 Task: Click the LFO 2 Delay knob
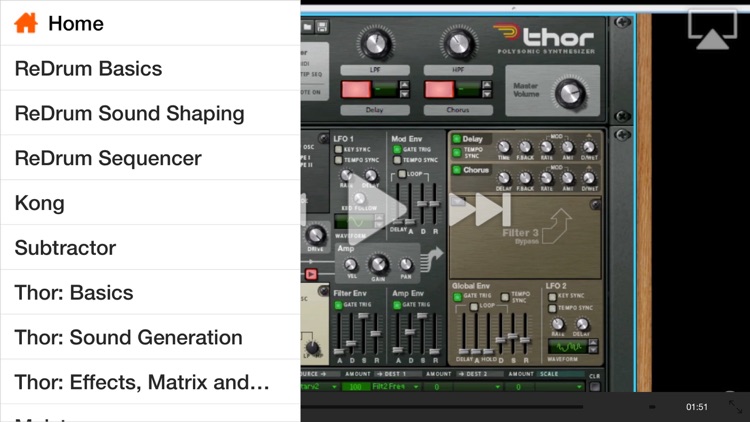582,324
